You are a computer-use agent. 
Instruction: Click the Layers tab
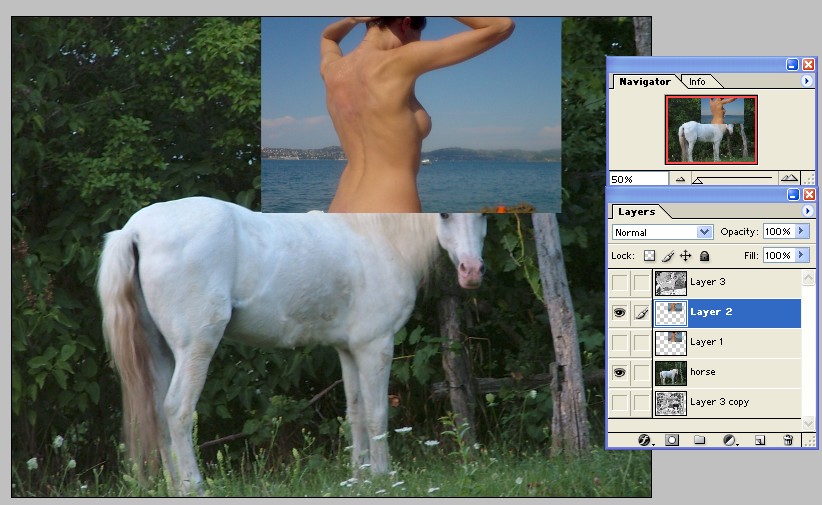pos(636,212)
